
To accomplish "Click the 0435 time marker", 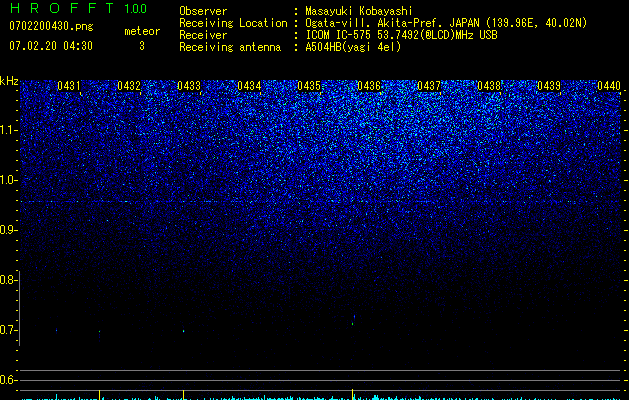I will point(309,86).
